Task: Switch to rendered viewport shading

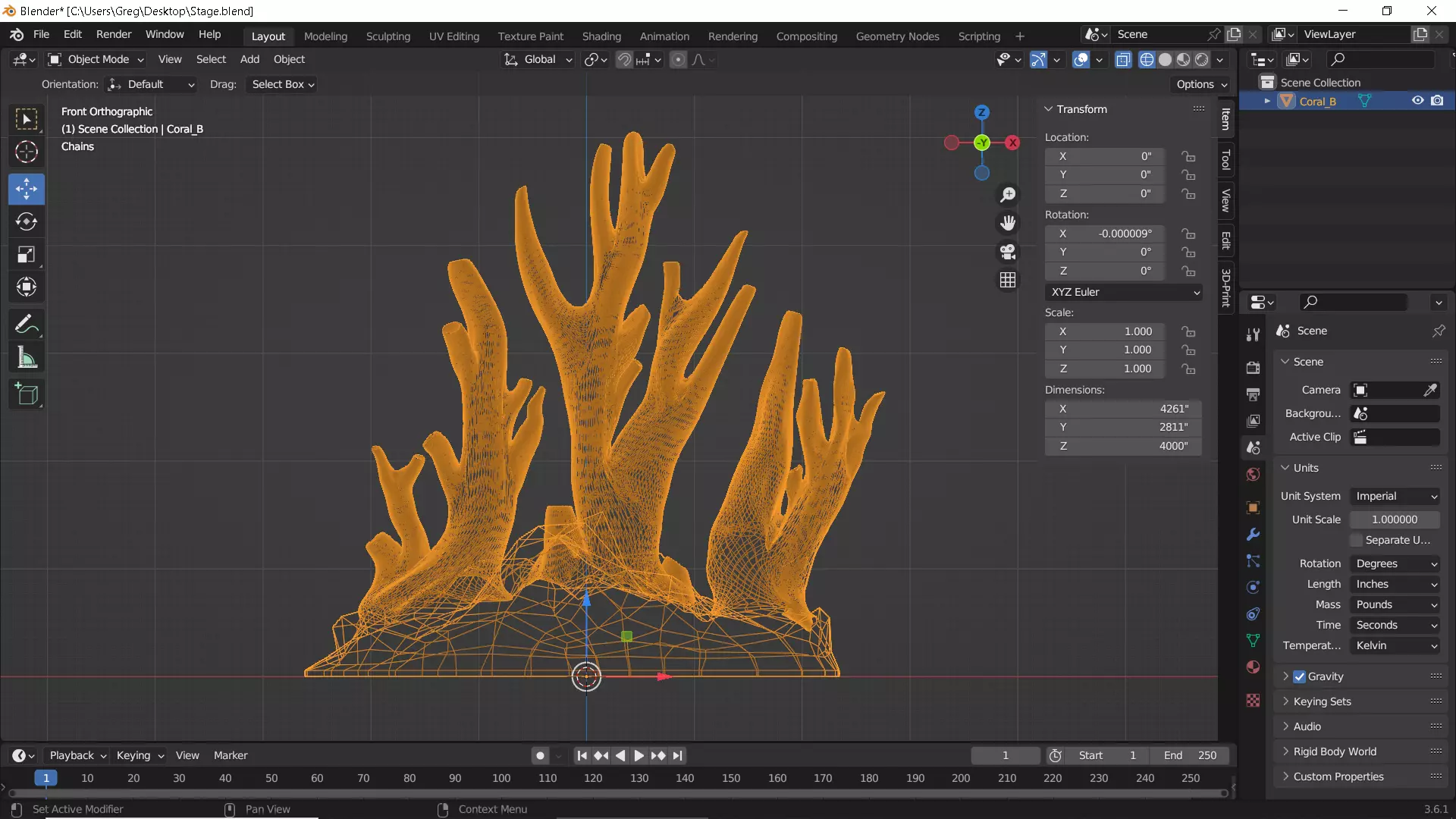Action: [1201, 60]
